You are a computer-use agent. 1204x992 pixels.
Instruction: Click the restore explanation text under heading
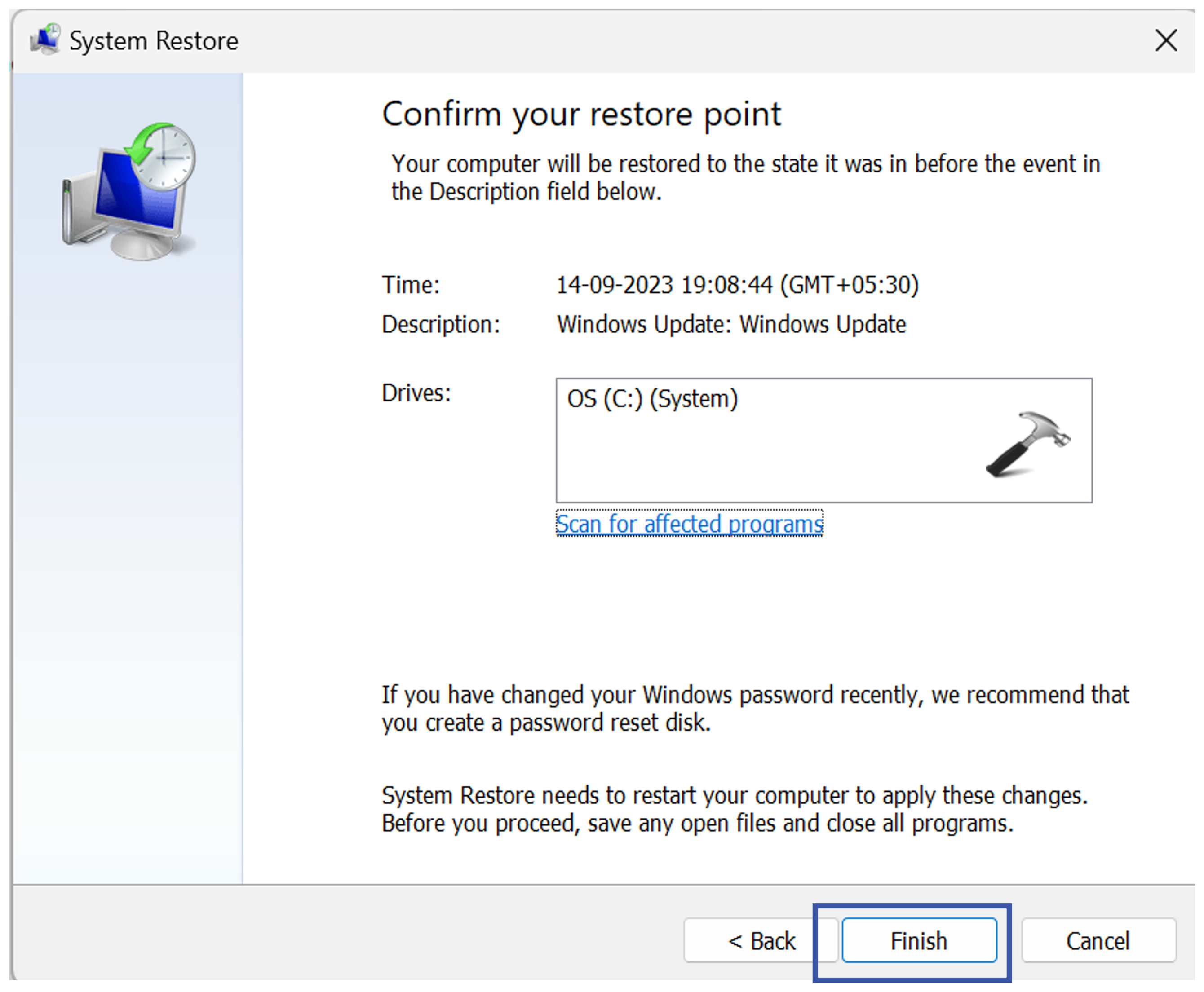pyautogui.click(x=745, y=177)
